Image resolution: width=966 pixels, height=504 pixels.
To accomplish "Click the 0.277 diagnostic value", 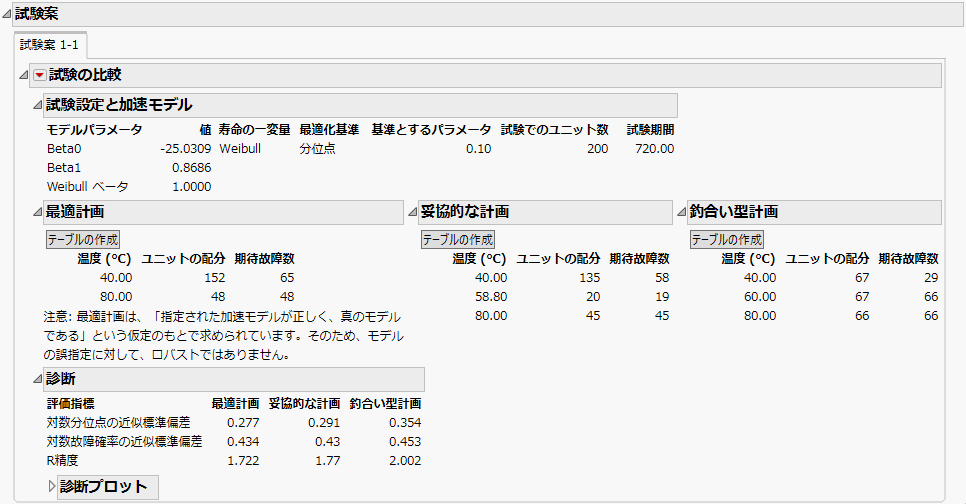I will click(243, 423).
